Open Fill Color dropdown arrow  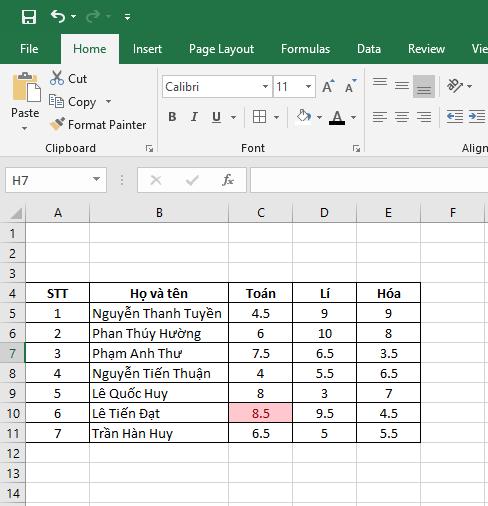tap(319, 117)
